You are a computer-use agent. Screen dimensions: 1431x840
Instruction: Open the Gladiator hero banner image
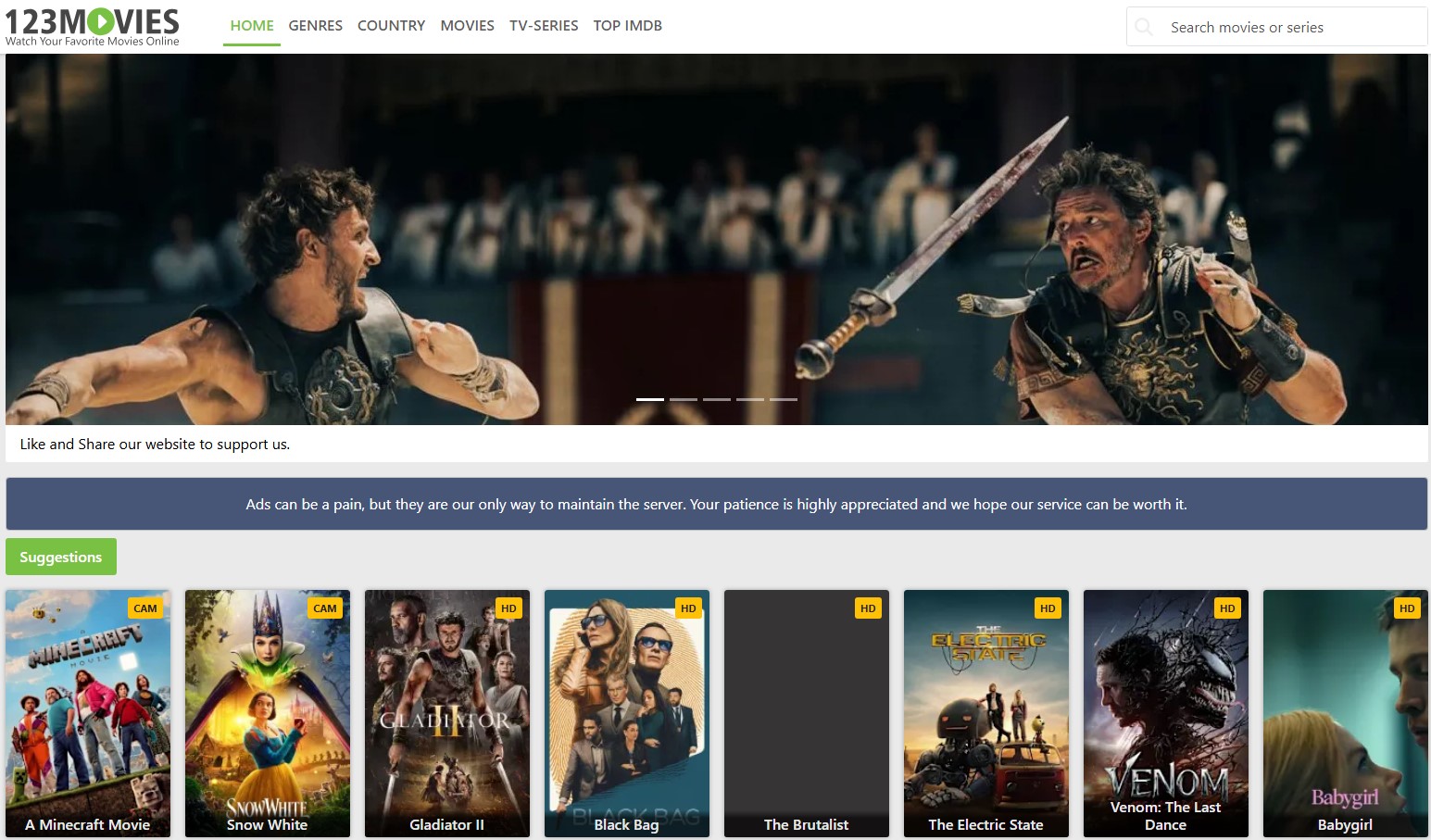click(x=716, y=239)
